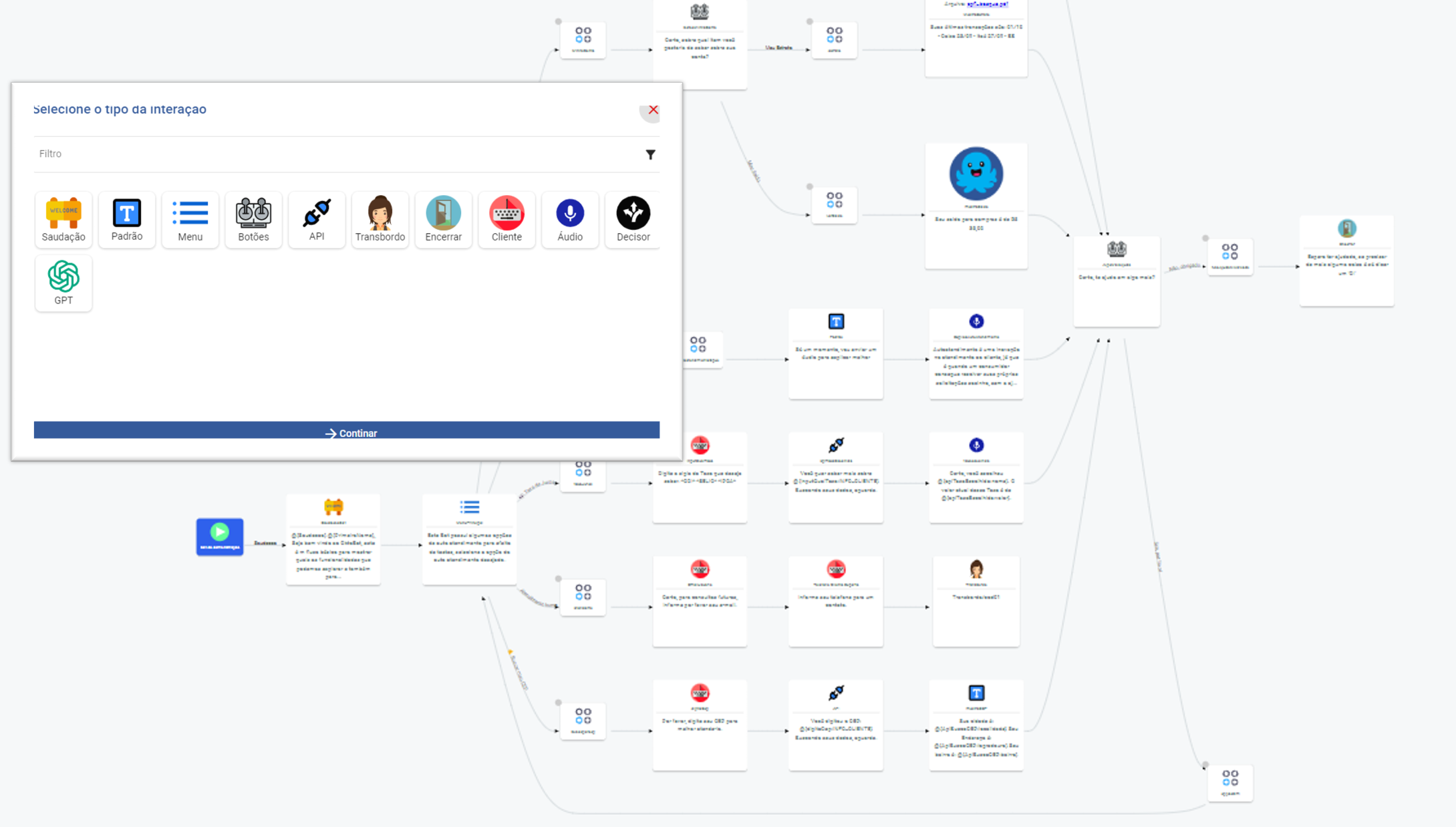Click the Continuar button
The width and height of the screenshot is (1456, 827).
[x=346, y=432]
